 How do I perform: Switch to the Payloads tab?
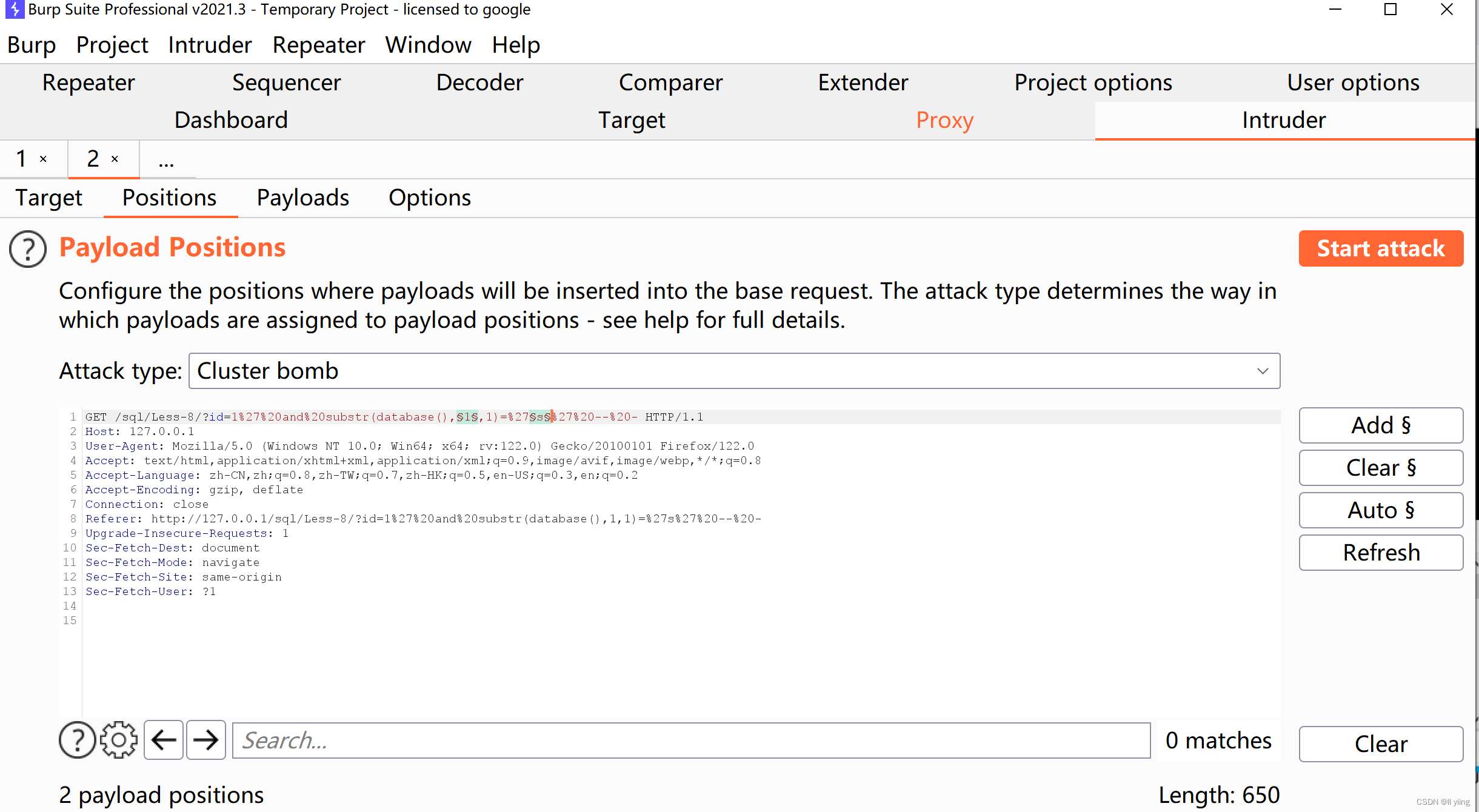(x=302, y=198)
